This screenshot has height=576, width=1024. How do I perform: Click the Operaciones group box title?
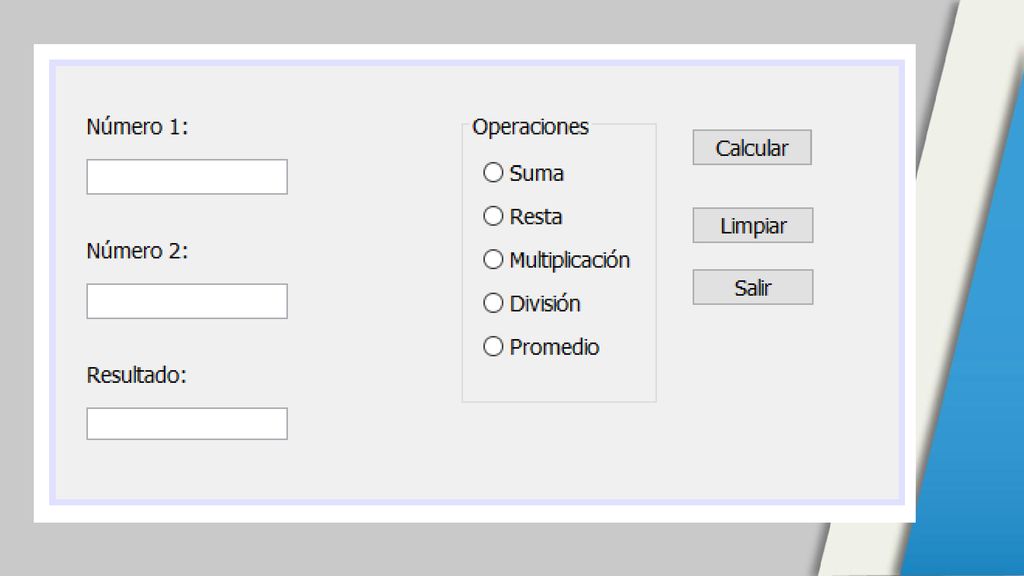530,127
